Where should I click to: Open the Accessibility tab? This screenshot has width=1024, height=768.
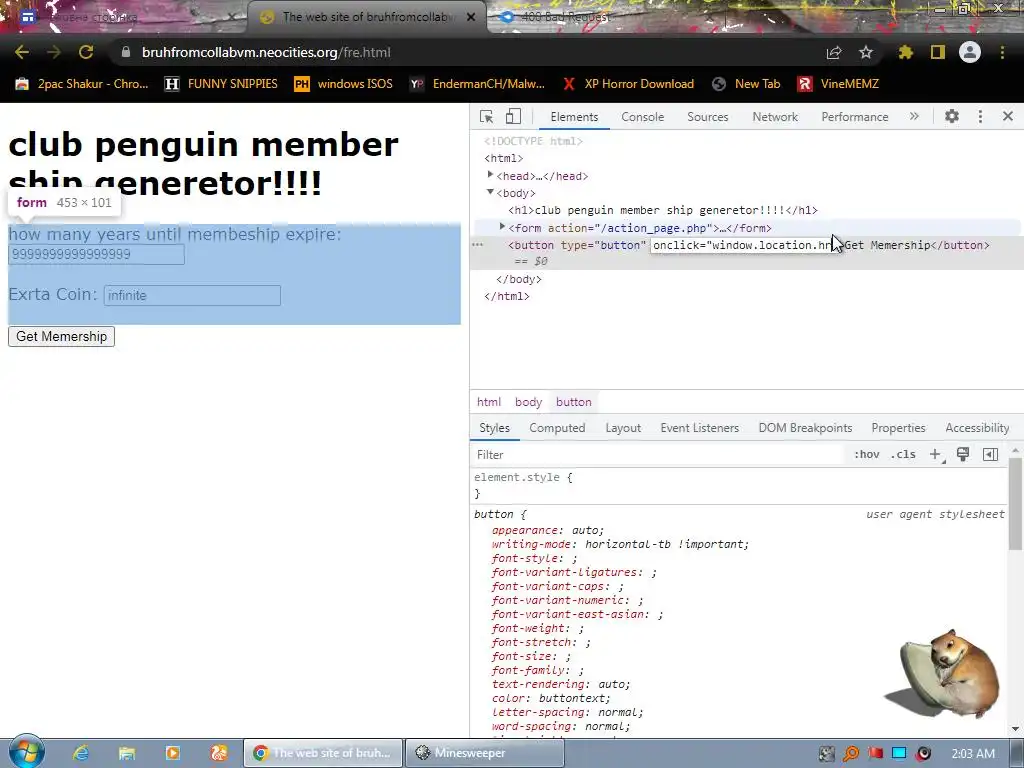pos(977,428)
